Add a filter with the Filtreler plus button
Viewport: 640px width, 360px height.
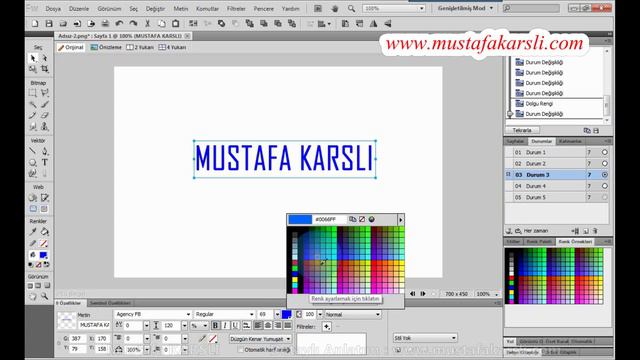tap(327, 327)
